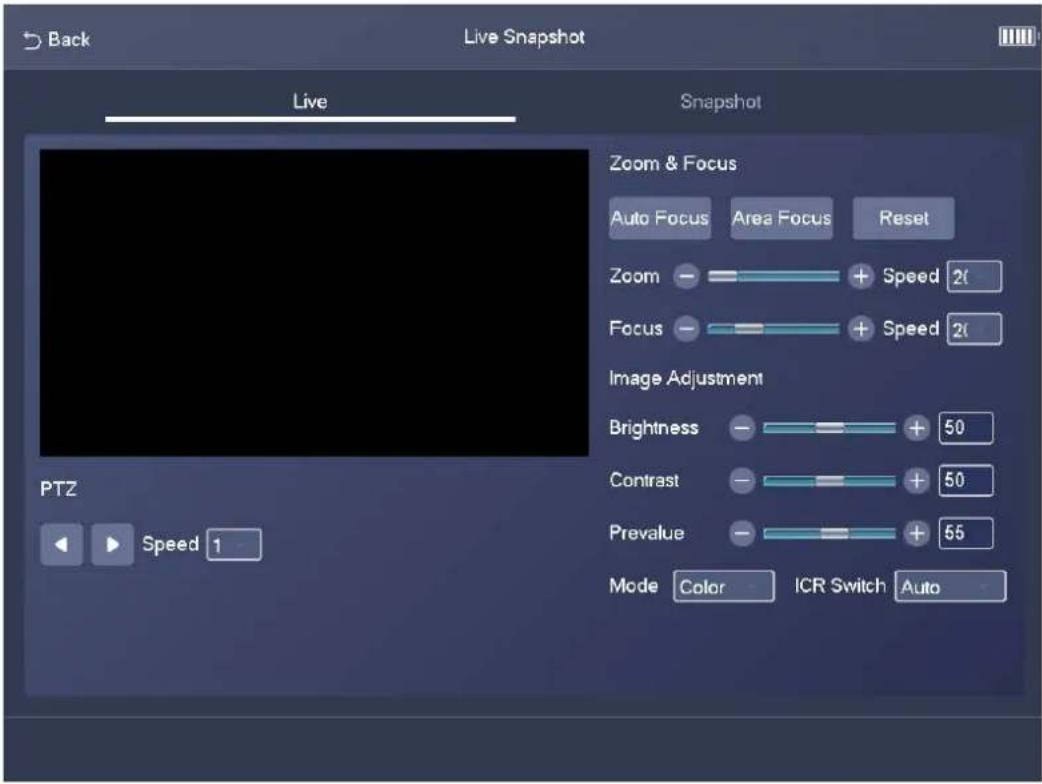1042x784 pixels.
Task: Click the Live Snapshot title text
Action: pos(524,37)
